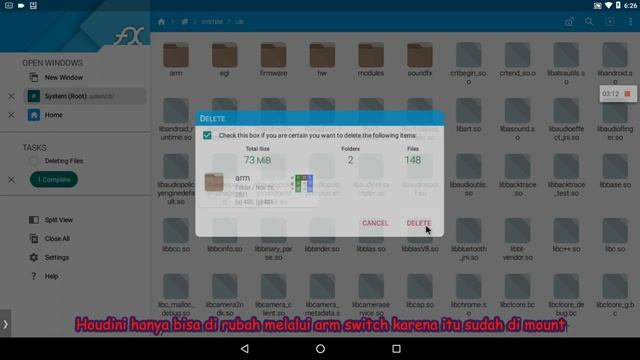
Task: Cancel the delete dialog
Action: pos(375,223)
